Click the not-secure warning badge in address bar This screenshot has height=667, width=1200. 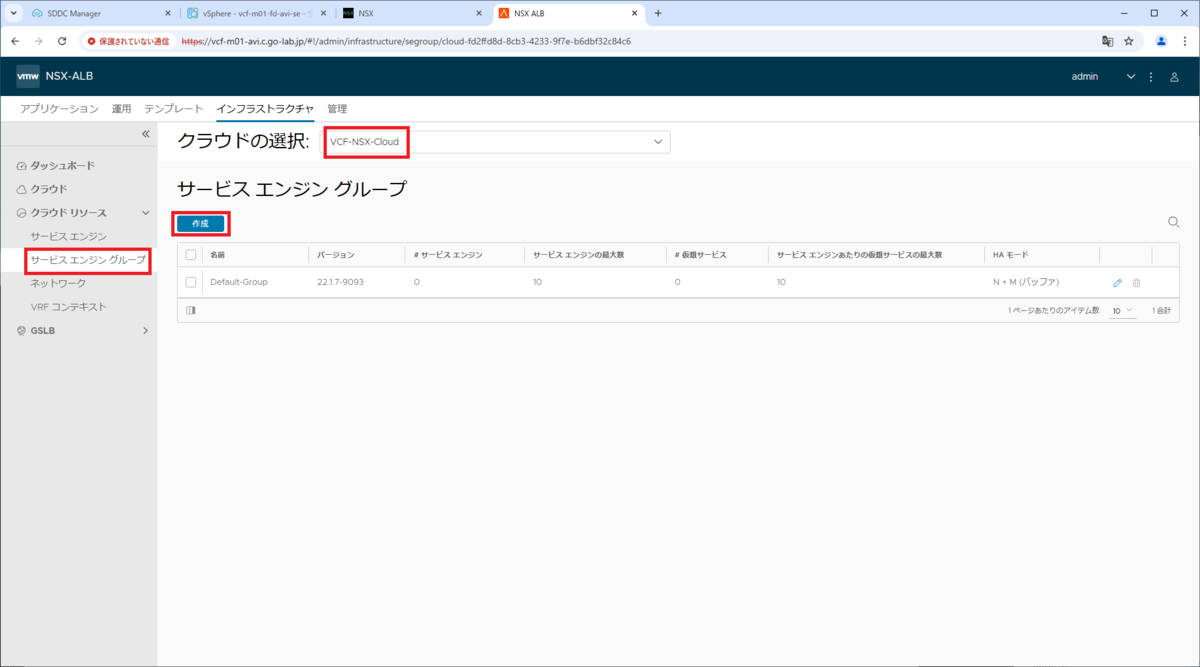click(x=127, y=42)
